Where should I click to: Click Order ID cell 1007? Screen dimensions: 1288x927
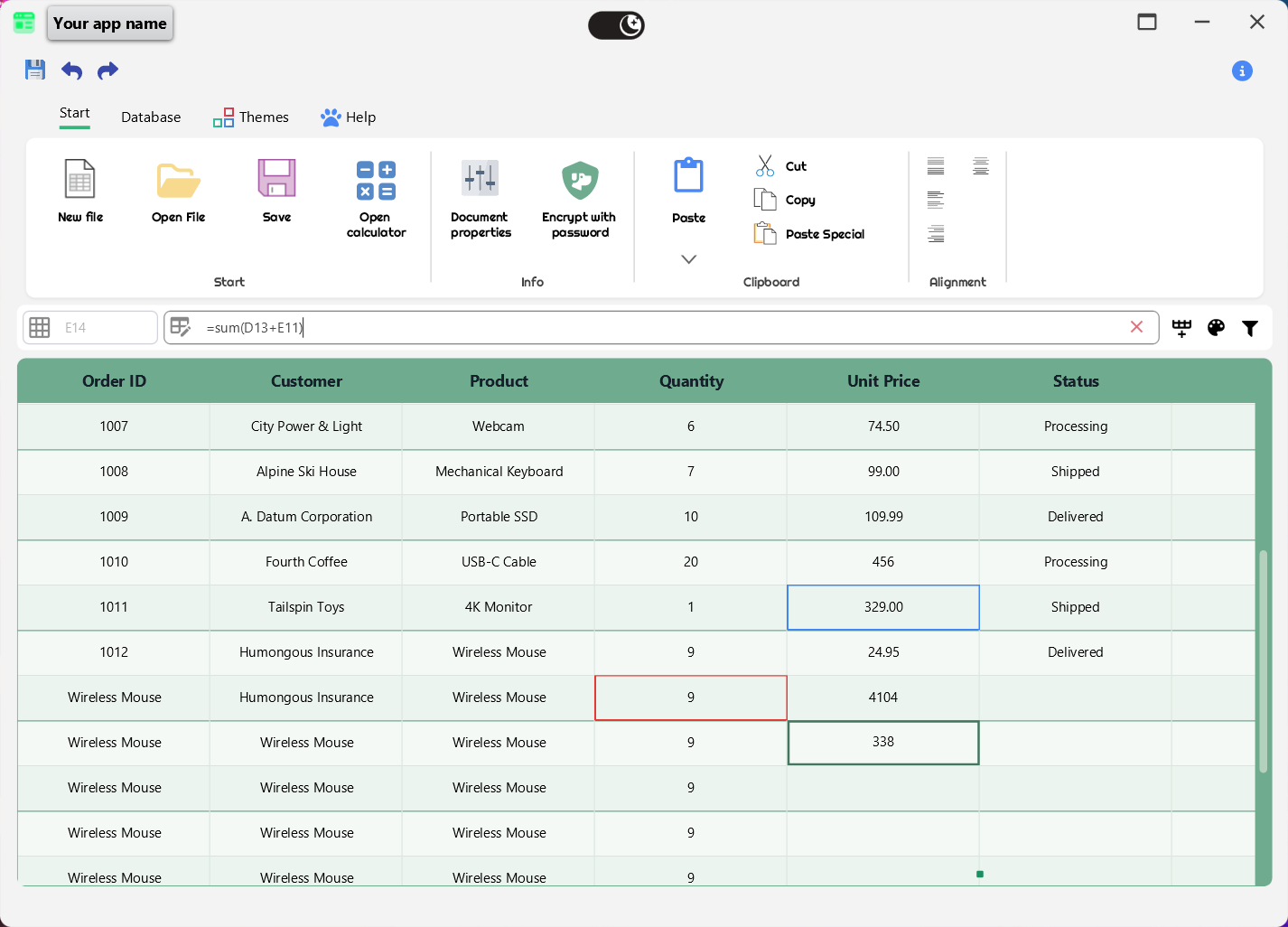click(114, 426)
